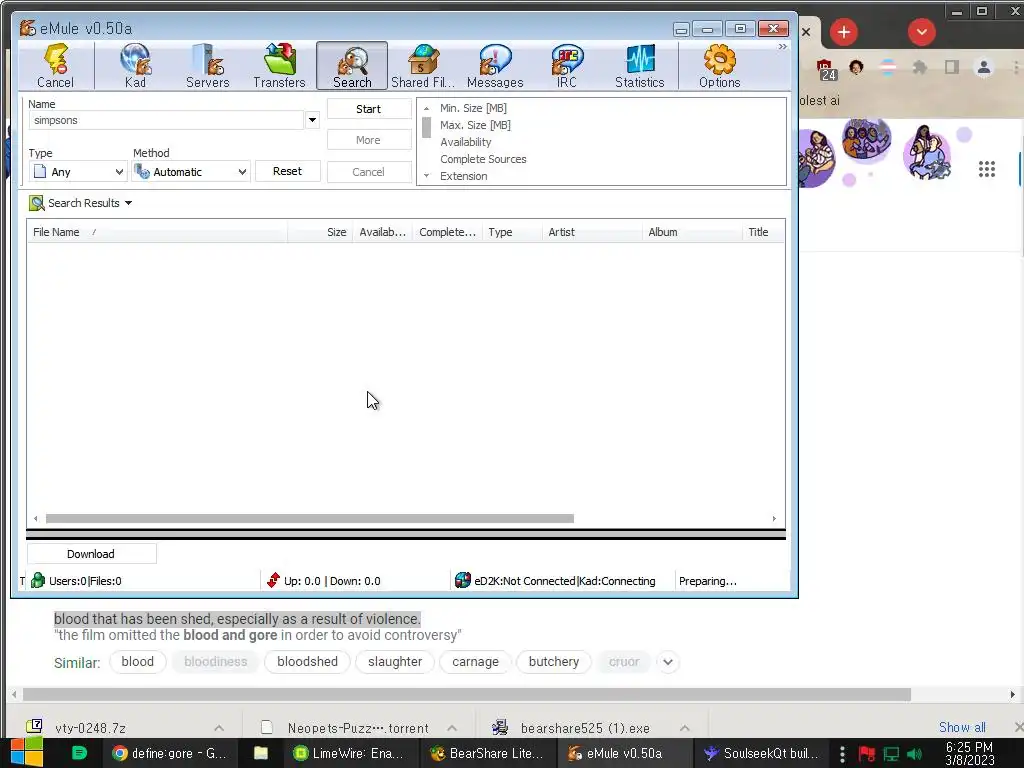Image resolution: width=1024 pixels, height=768 pixels.
Task: Click the 'blood' similar word chip in browser
Action: tap(138, 662)
